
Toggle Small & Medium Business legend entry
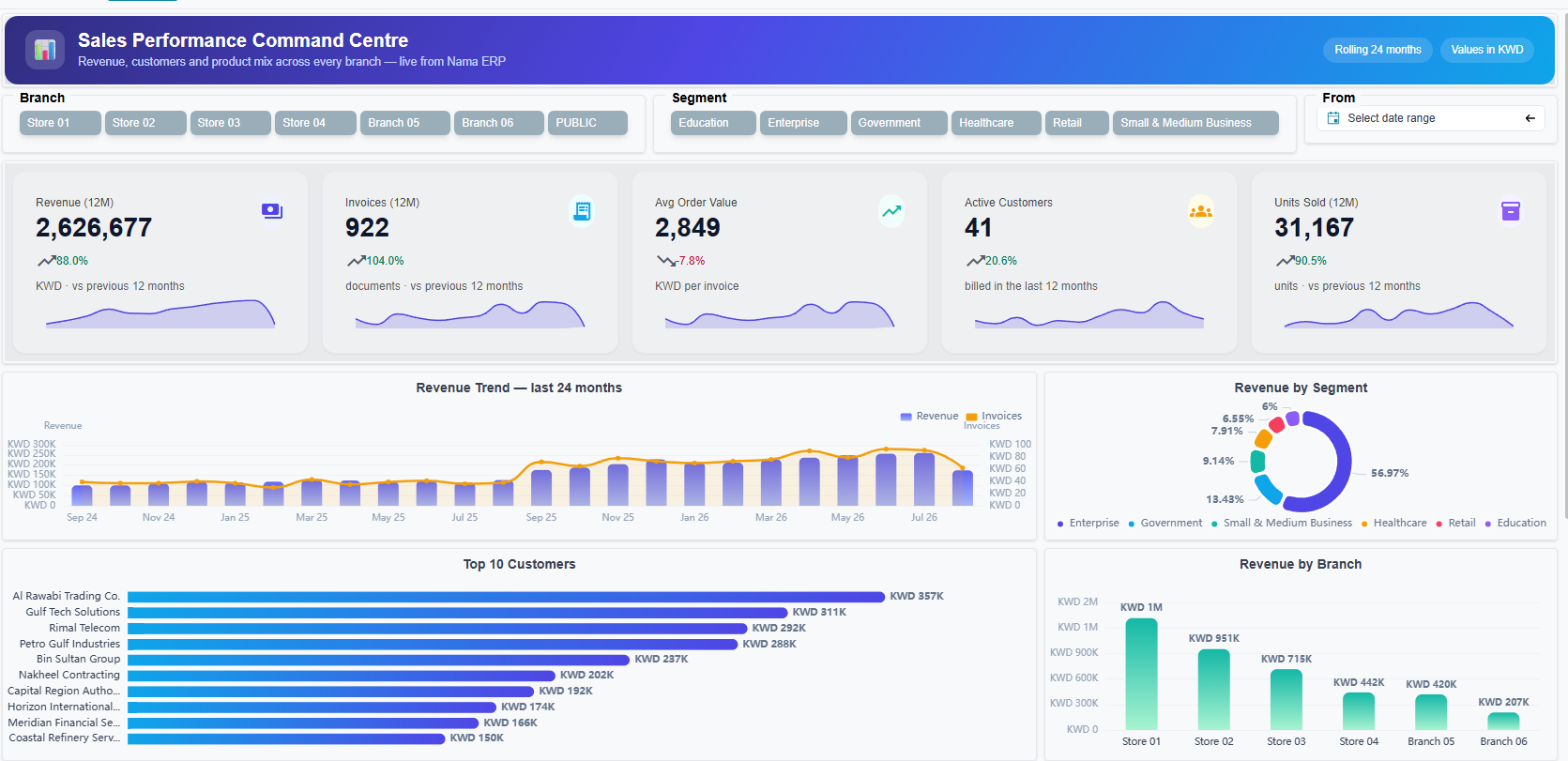pyautogui.click(x=1281, y=524)
